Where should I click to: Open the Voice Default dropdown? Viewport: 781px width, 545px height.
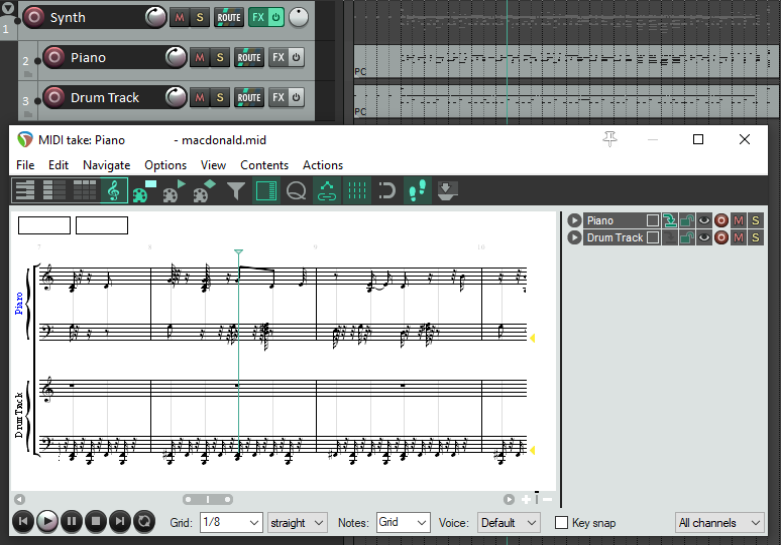point(509,523)
